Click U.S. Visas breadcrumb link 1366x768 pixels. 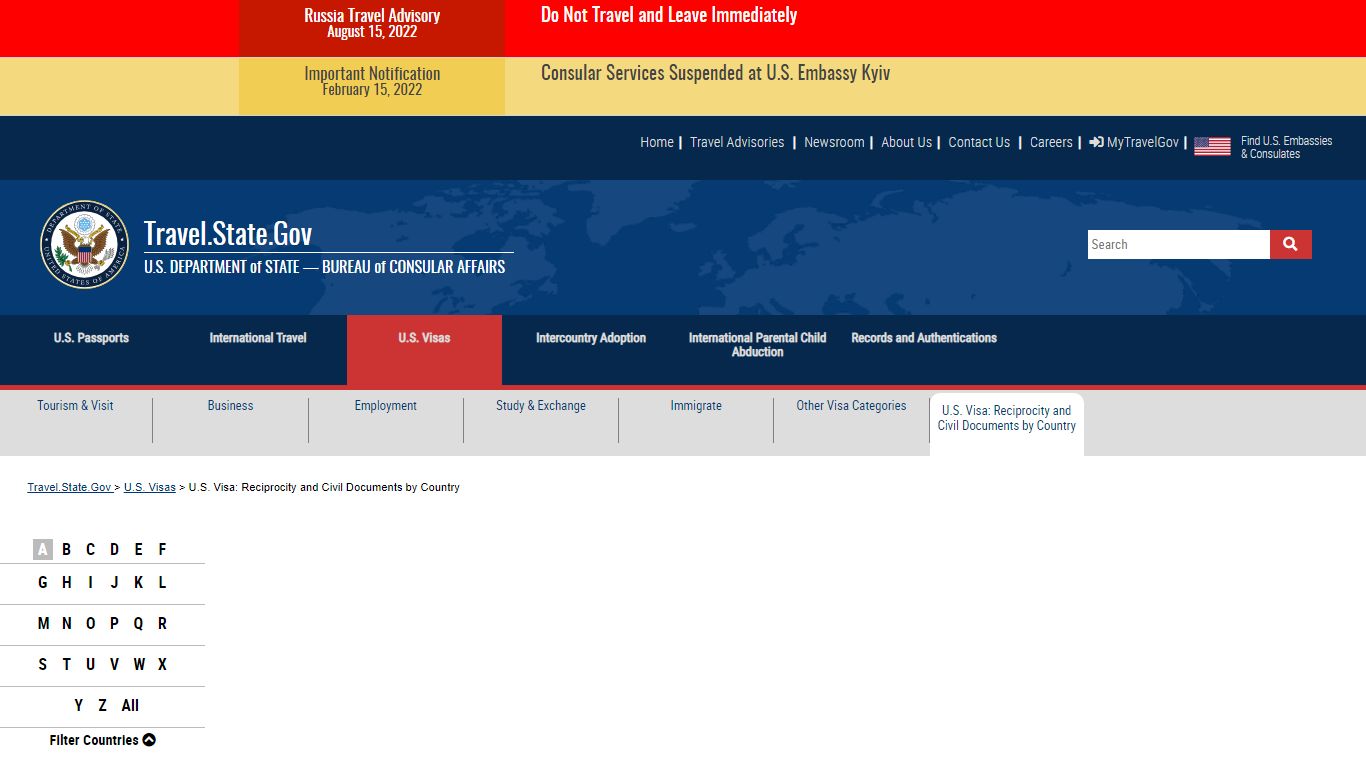(x=150, y=487)
